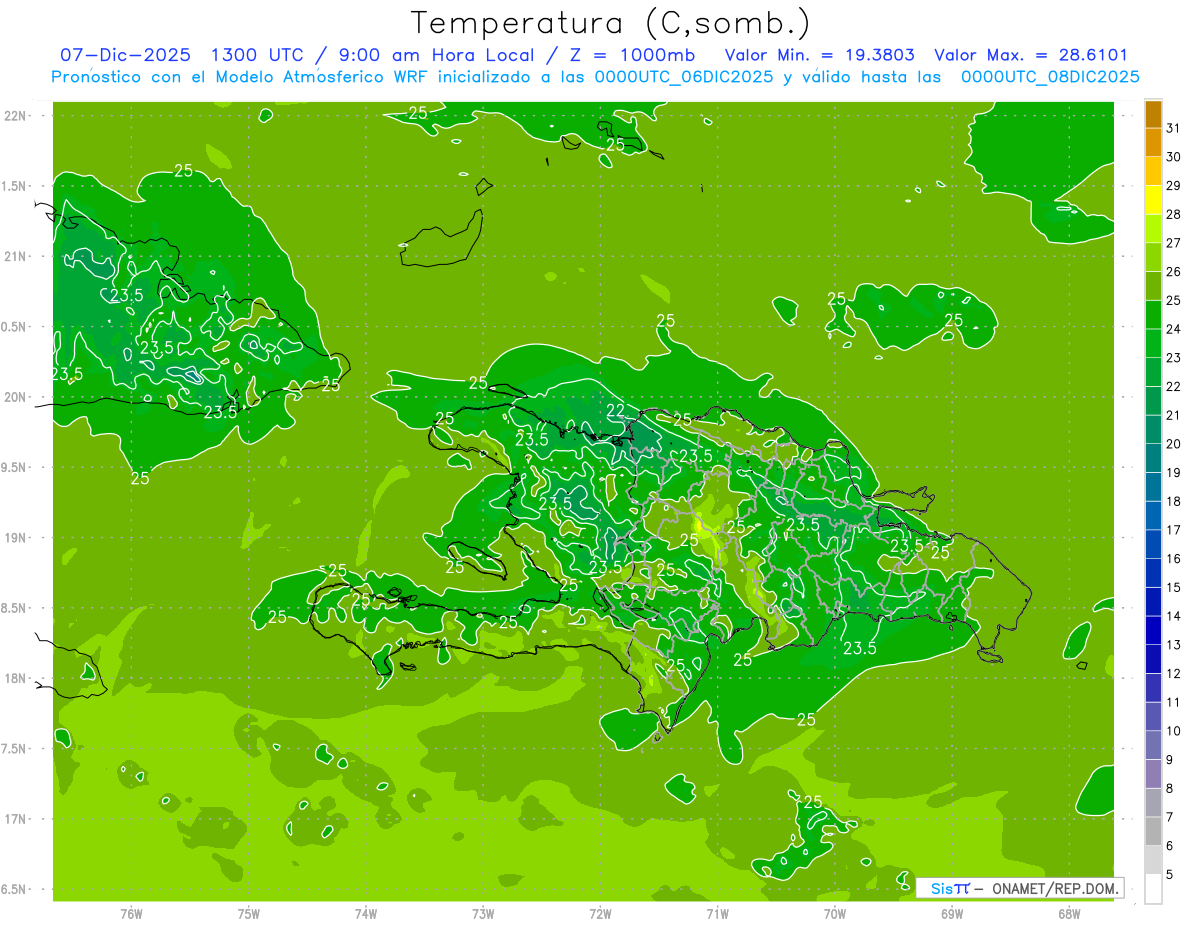Click the "7.5N" latitude axis label

(x=15, y=749)
